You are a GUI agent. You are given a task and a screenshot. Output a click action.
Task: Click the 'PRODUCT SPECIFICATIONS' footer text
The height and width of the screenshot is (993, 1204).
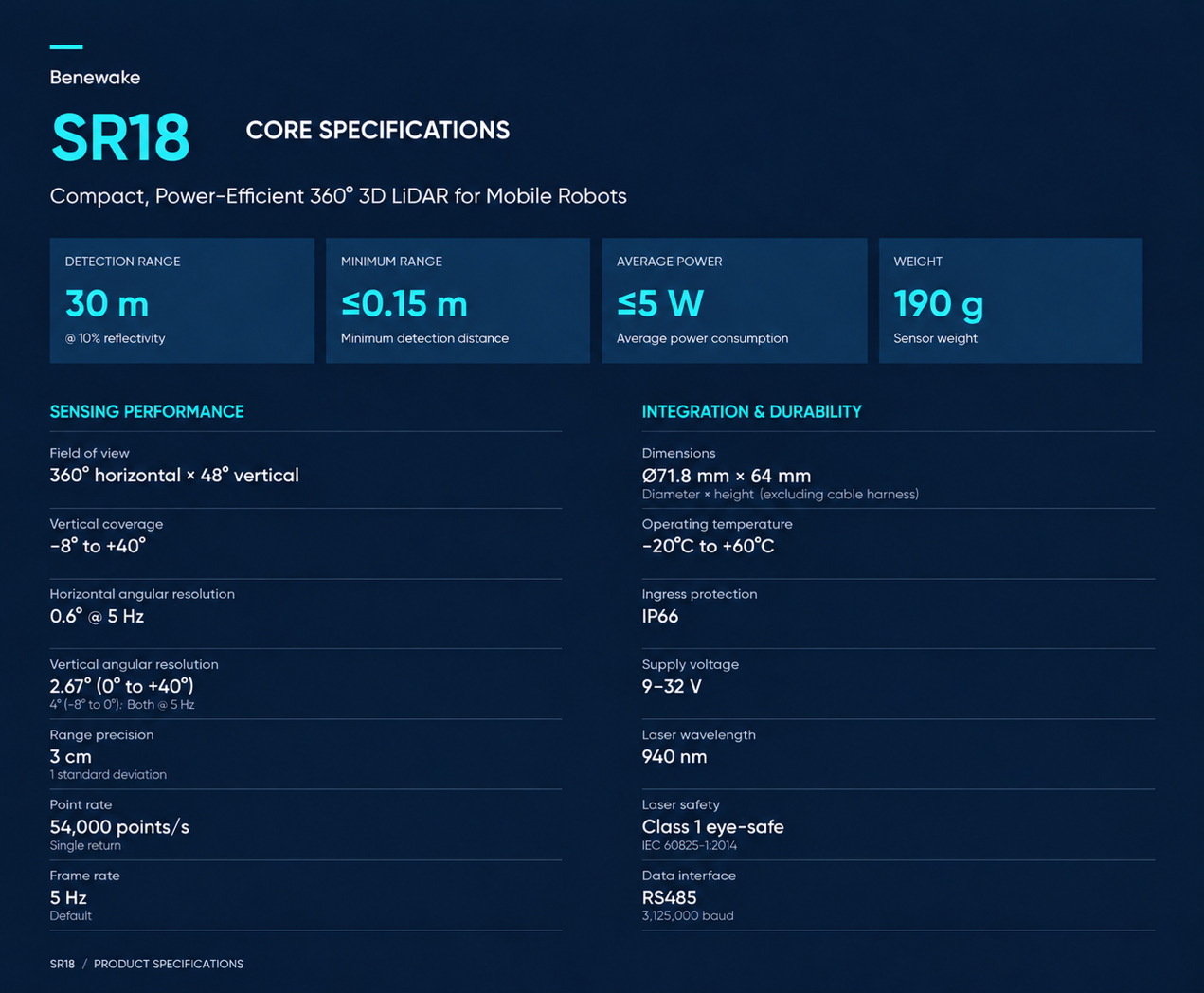tap(169, 964)
